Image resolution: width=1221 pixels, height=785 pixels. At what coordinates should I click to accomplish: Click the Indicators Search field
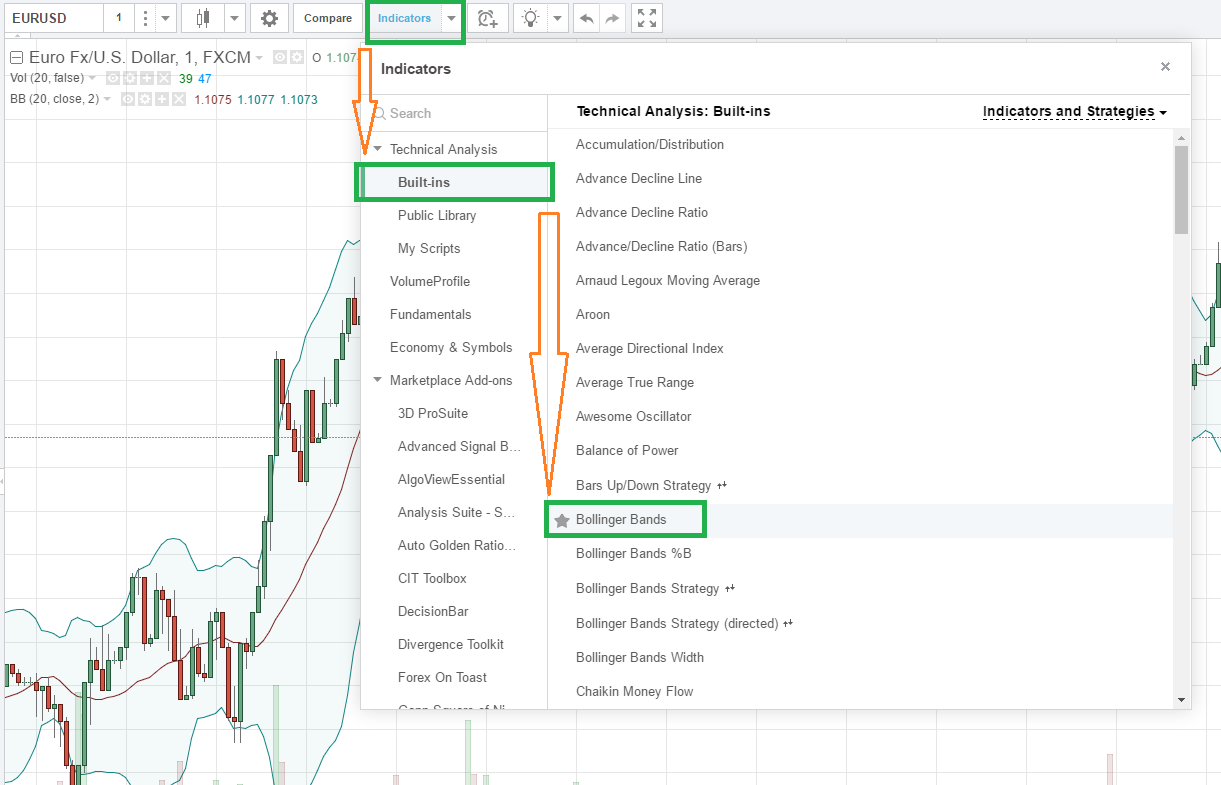(454, 114)
